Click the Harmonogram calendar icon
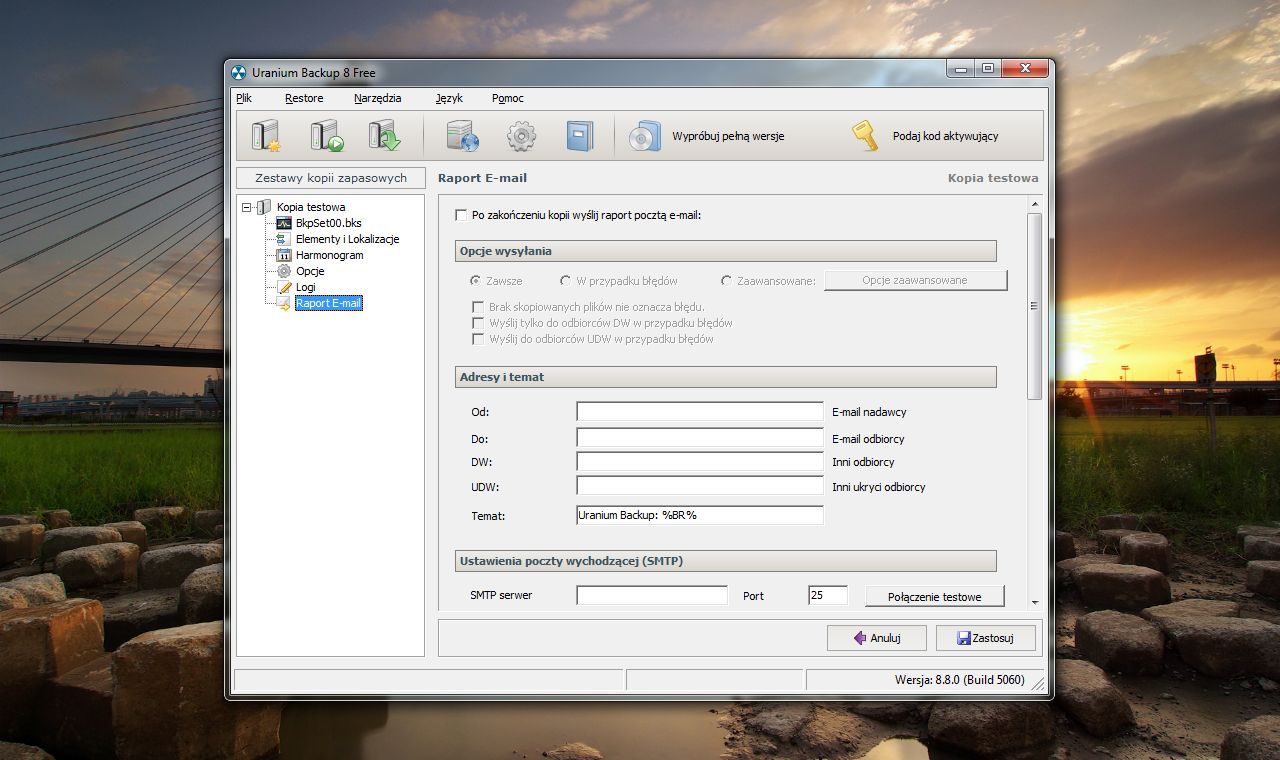1280x760 pixels. point(284,255)
